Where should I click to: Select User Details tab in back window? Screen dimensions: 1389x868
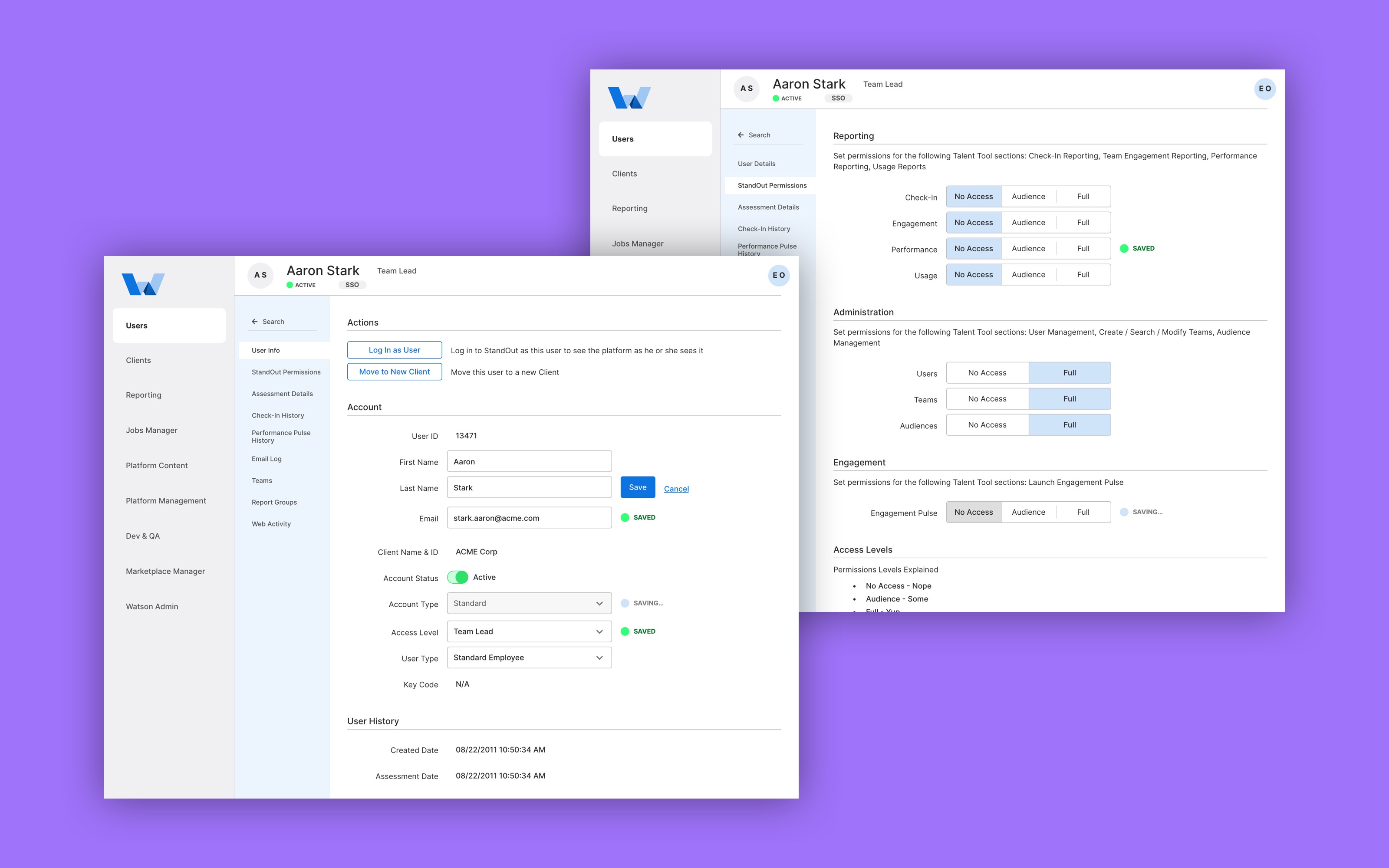click(757, 164)
